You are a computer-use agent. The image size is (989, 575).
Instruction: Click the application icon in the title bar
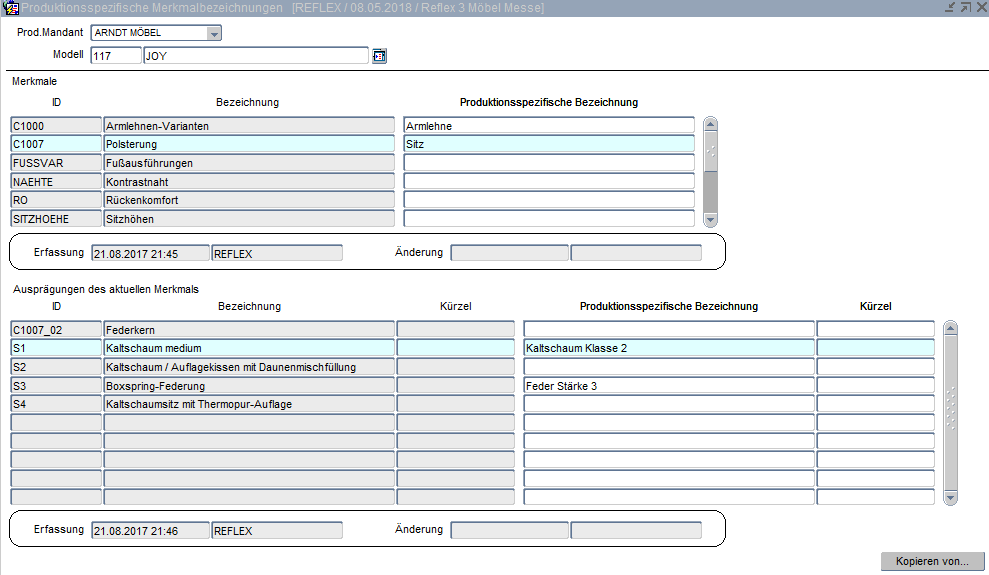(x=11, y=8)
